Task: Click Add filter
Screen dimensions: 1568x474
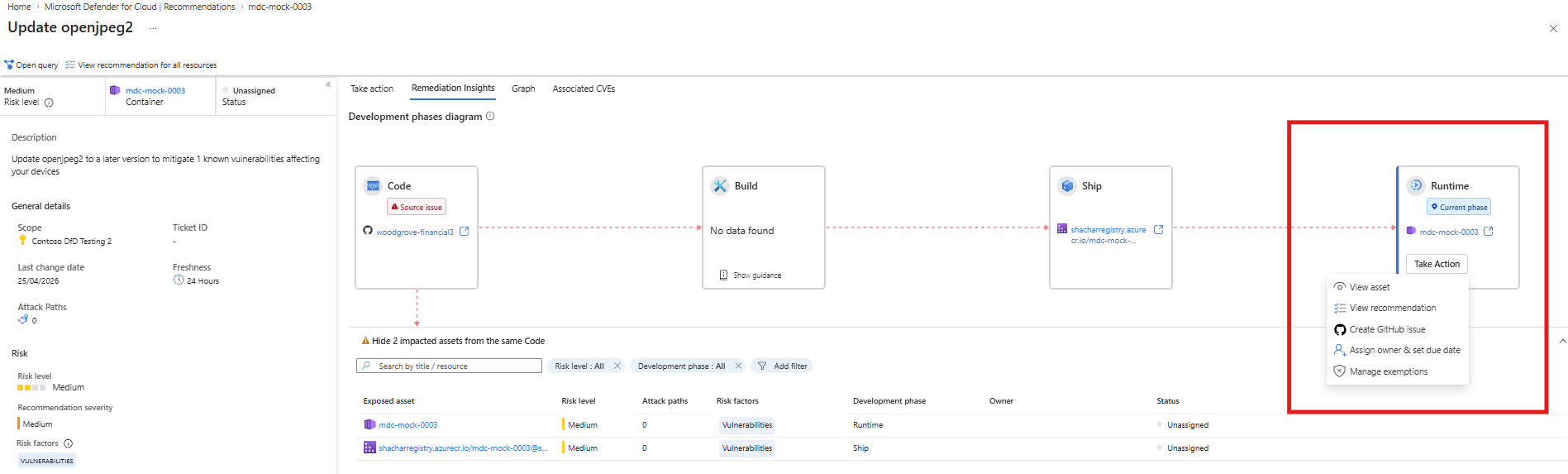Action: click(782, 366)
